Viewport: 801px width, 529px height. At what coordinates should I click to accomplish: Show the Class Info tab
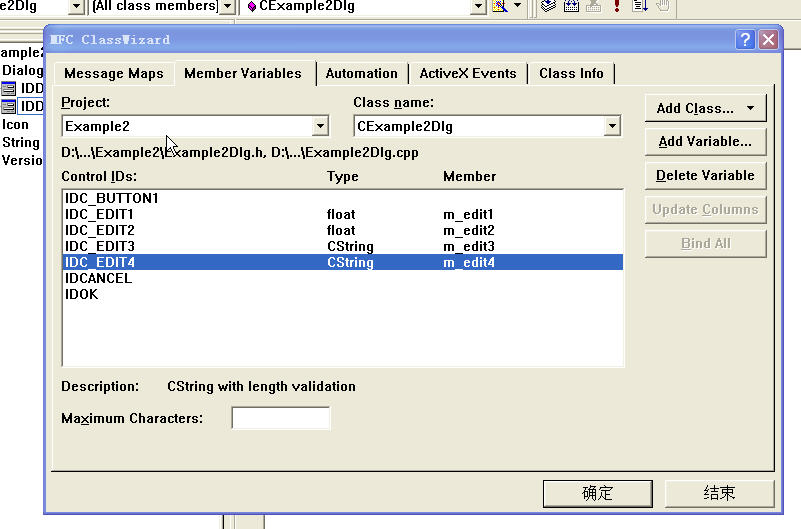pyautogui.click(x=571, y=74)
